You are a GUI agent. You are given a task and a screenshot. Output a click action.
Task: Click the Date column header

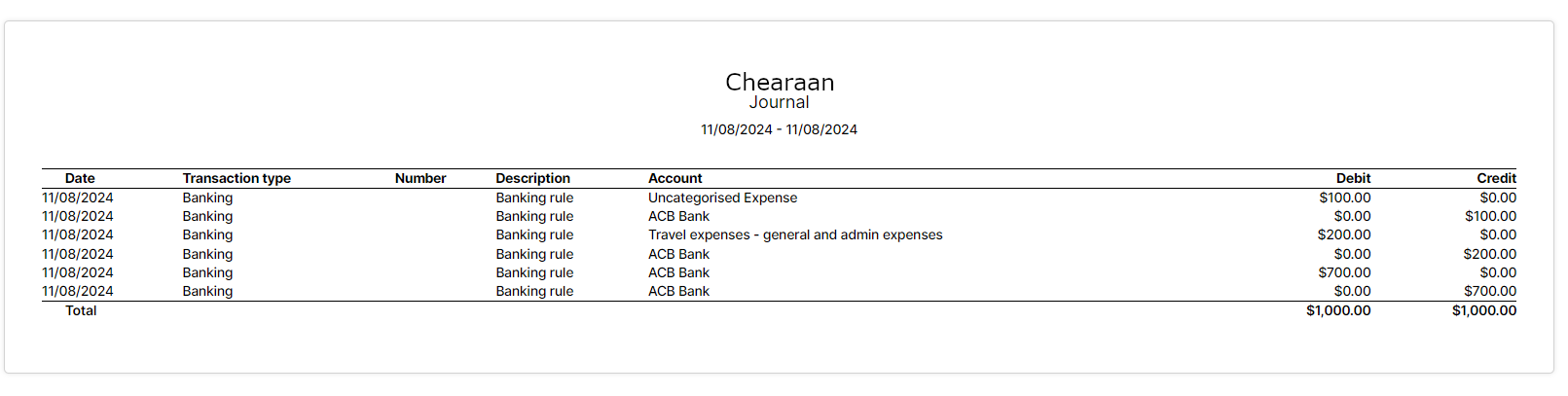[x=80, y=178]
